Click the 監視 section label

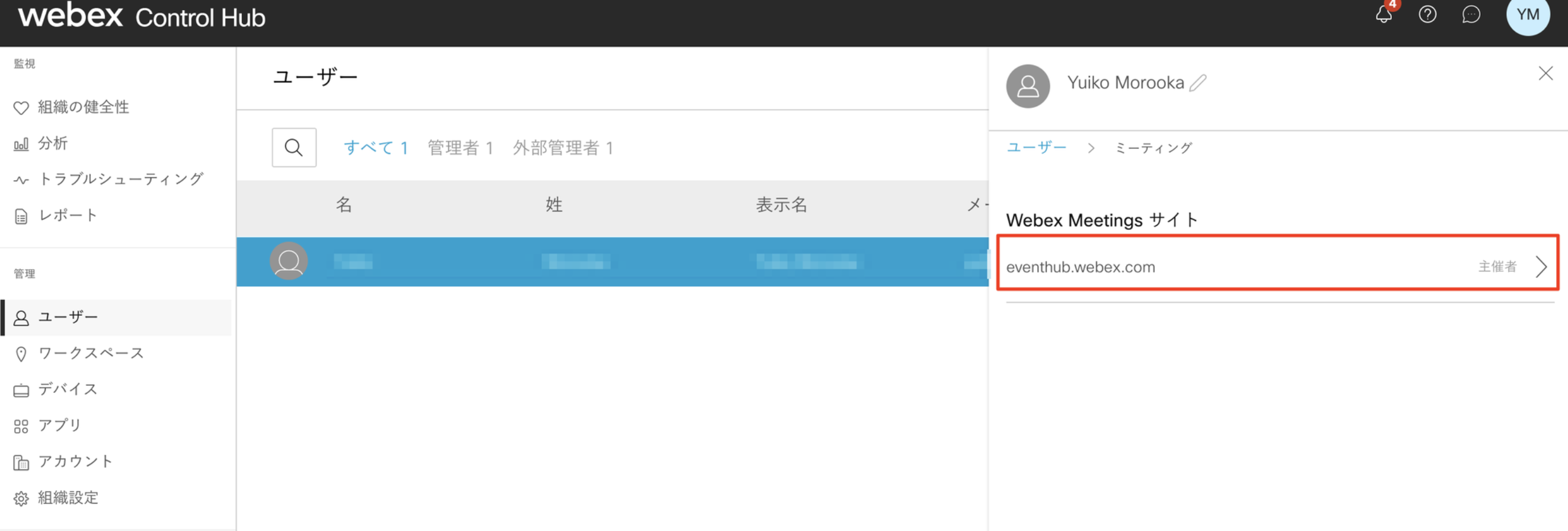(24, 63)
